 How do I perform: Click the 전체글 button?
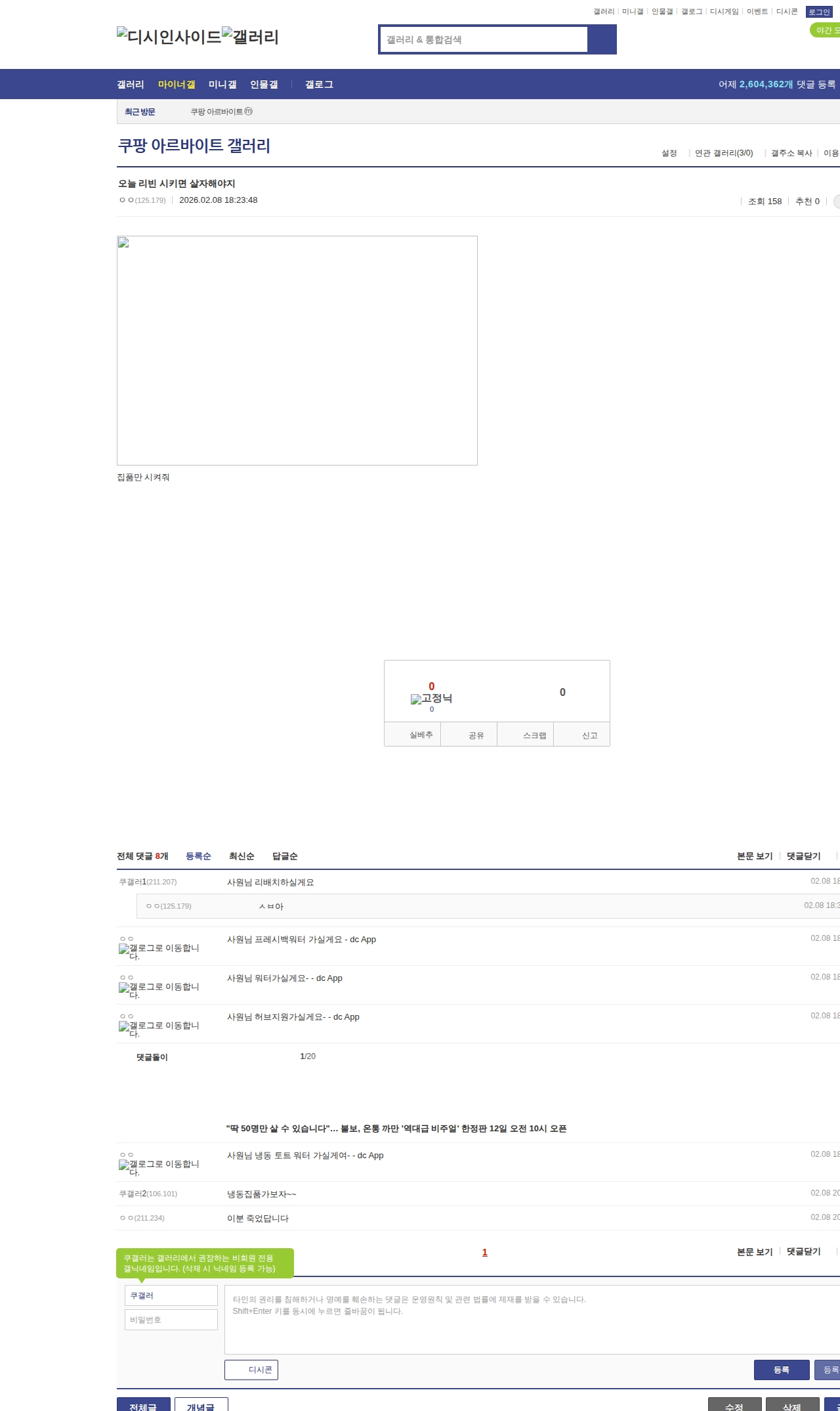point(144,1404)
